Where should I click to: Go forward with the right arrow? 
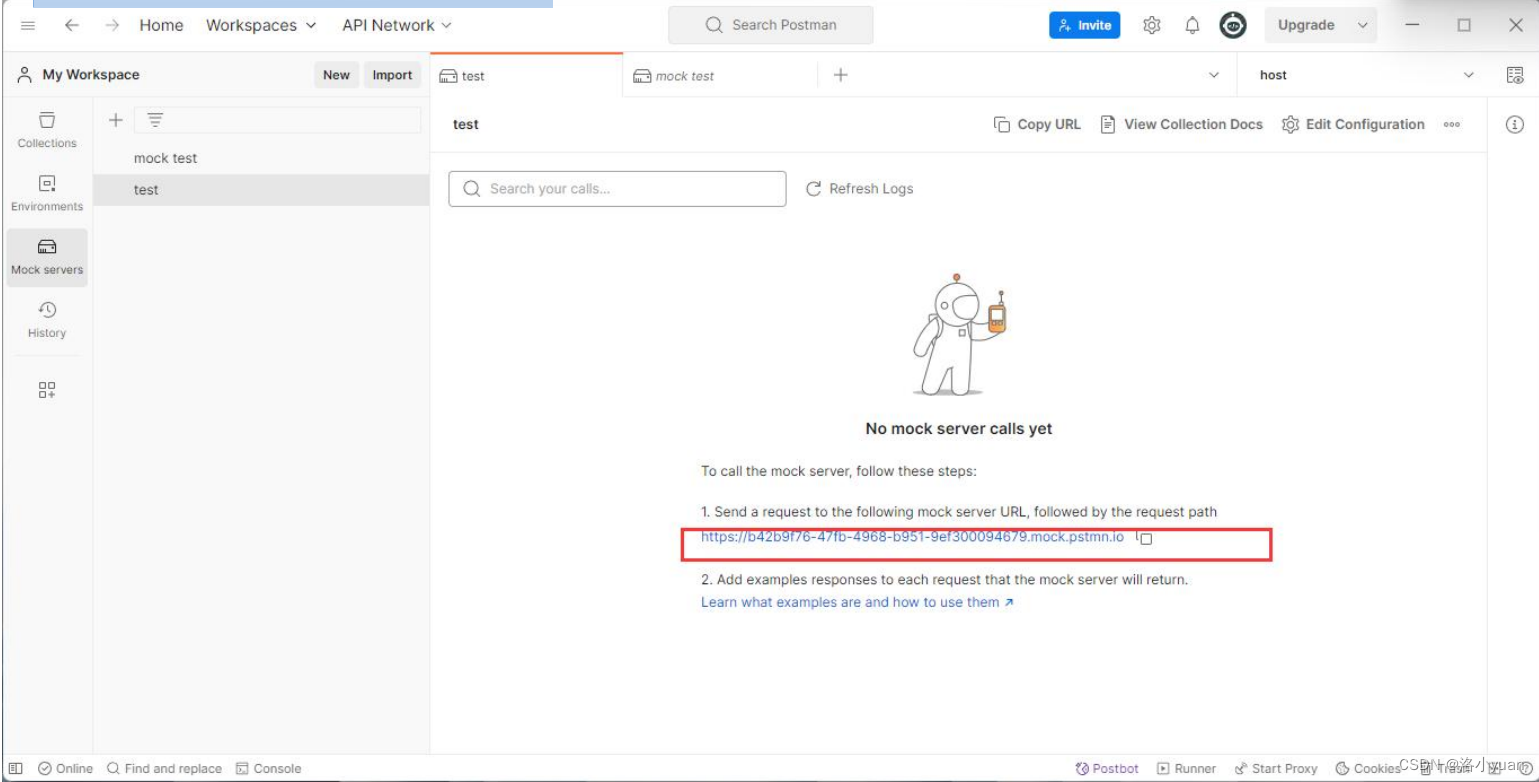click(x=112, y=25)
